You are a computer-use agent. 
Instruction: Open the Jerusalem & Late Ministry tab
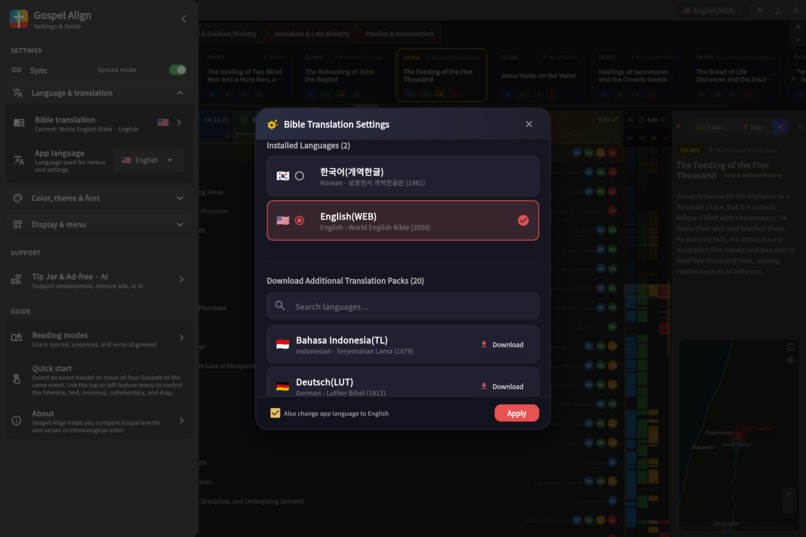[x=311, y=34]
